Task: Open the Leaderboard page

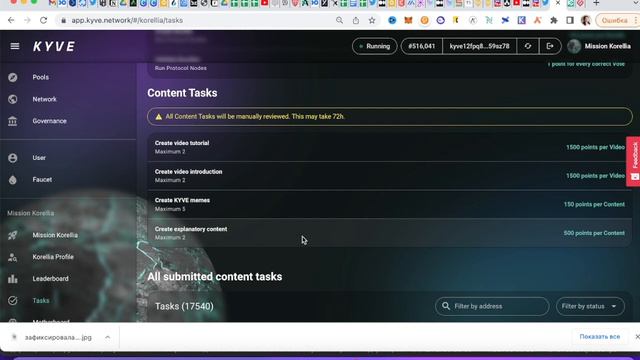Action: point(50,279)
